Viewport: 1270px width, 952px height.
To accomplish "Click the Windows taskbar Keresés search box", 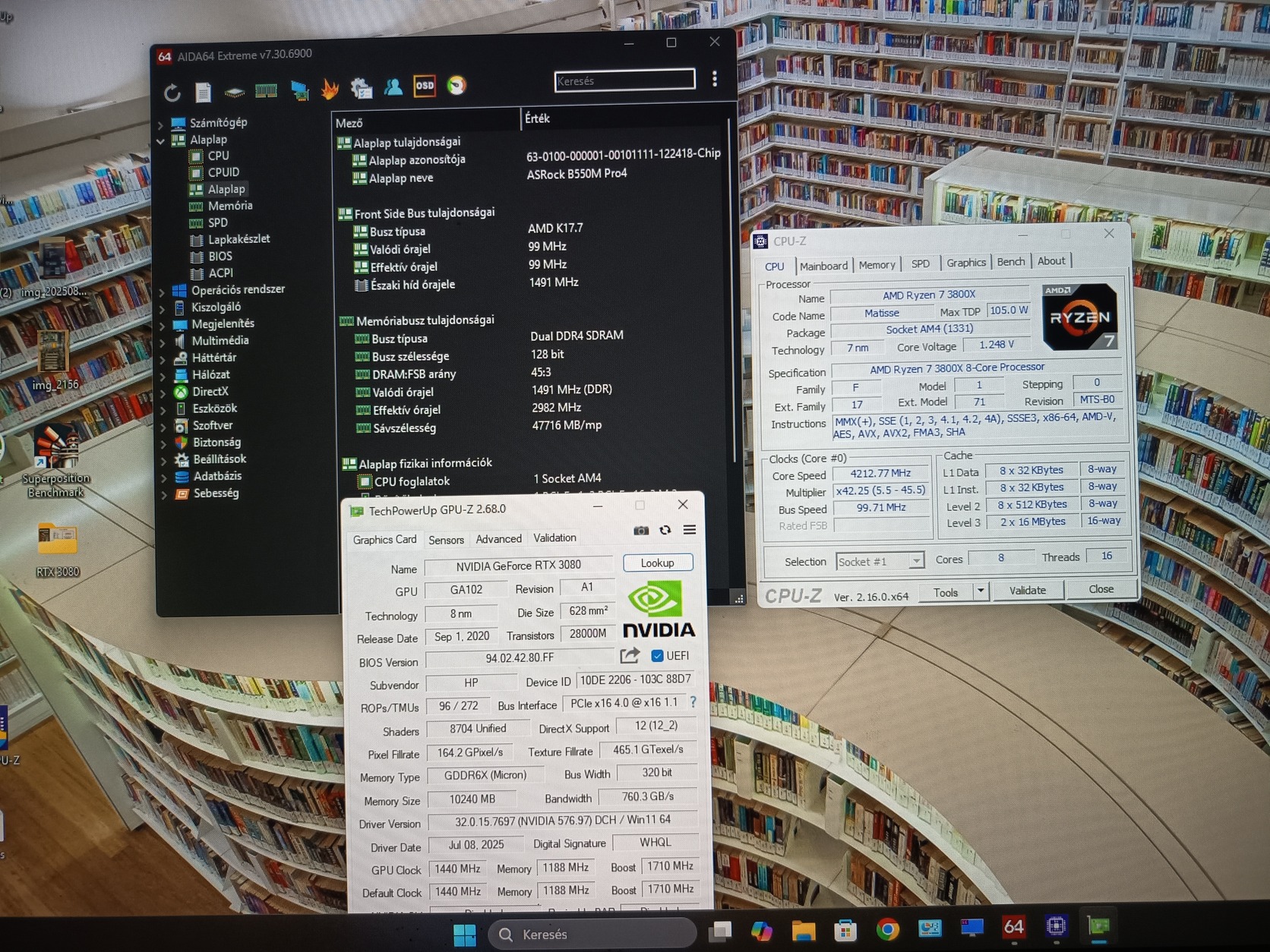I will [x=592, y=934].
